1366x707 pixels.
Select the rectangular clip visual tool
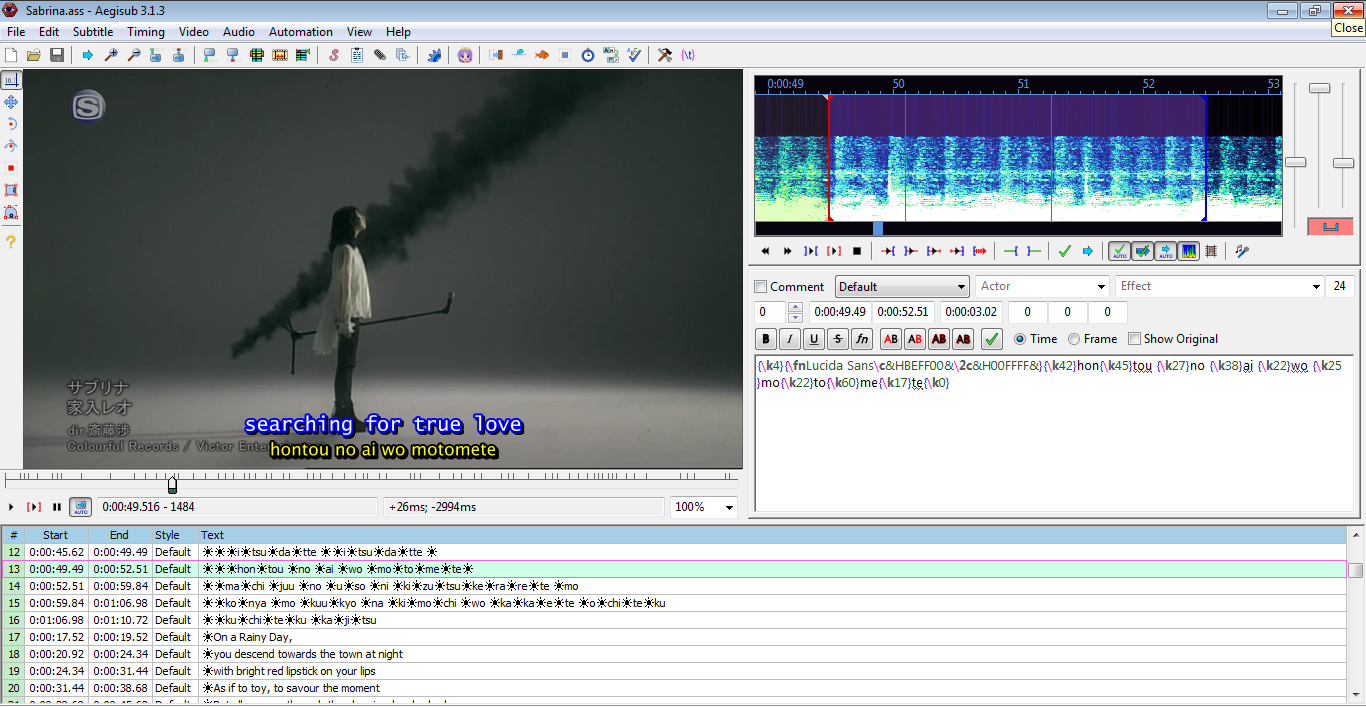11,190
